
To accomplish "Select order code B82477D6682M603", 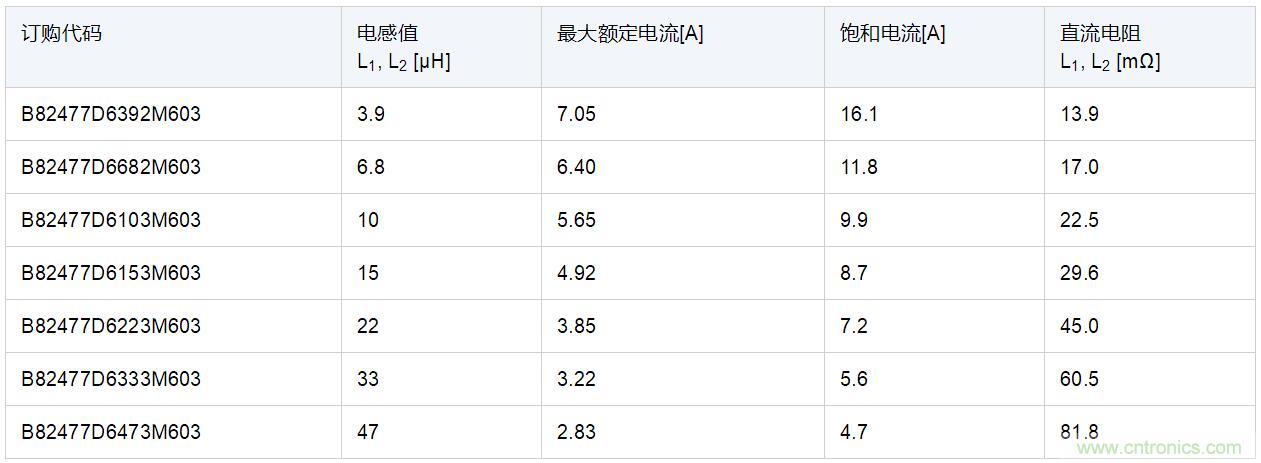I will [x=111, y=167].
